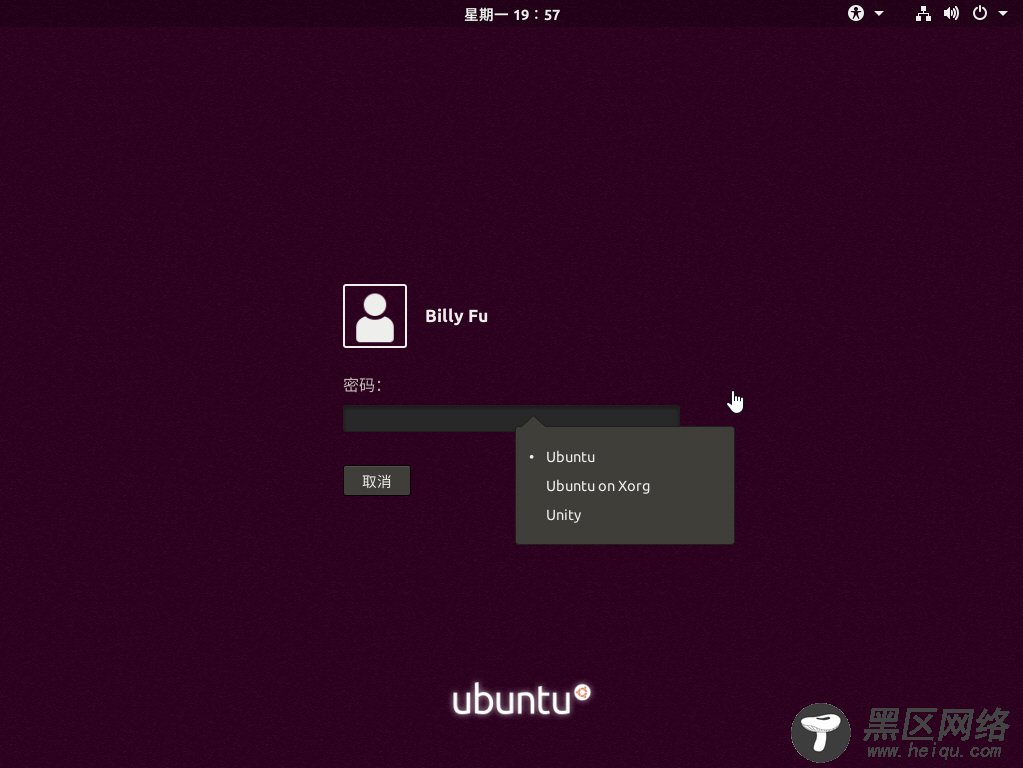Expand the accessibility dropdown arrow

[879, 14]
